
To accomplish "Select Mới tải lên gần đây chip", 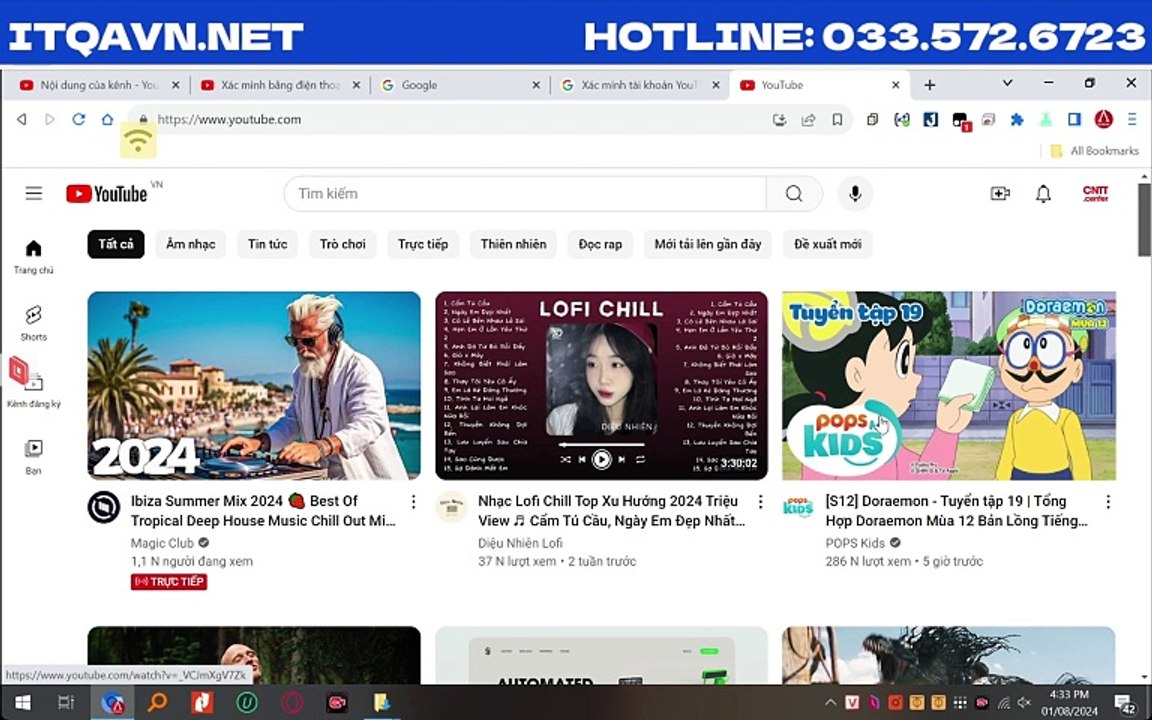I will tap(708, 244).
